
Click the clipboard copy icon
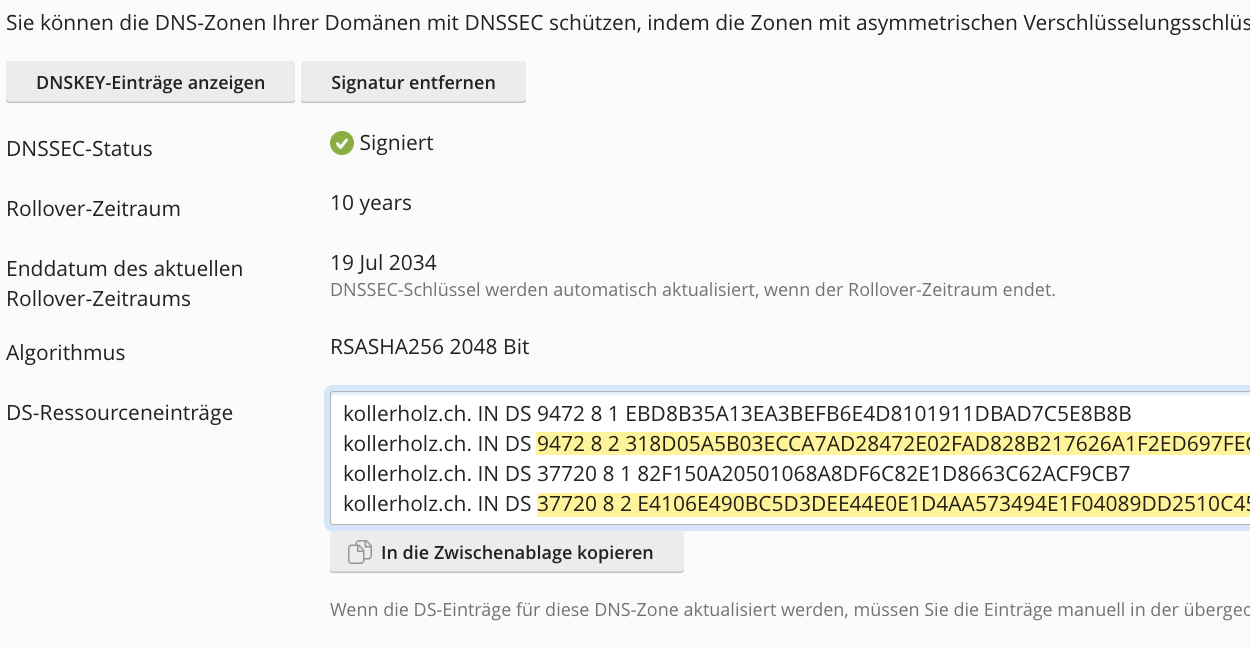click(x=359, y=552)
